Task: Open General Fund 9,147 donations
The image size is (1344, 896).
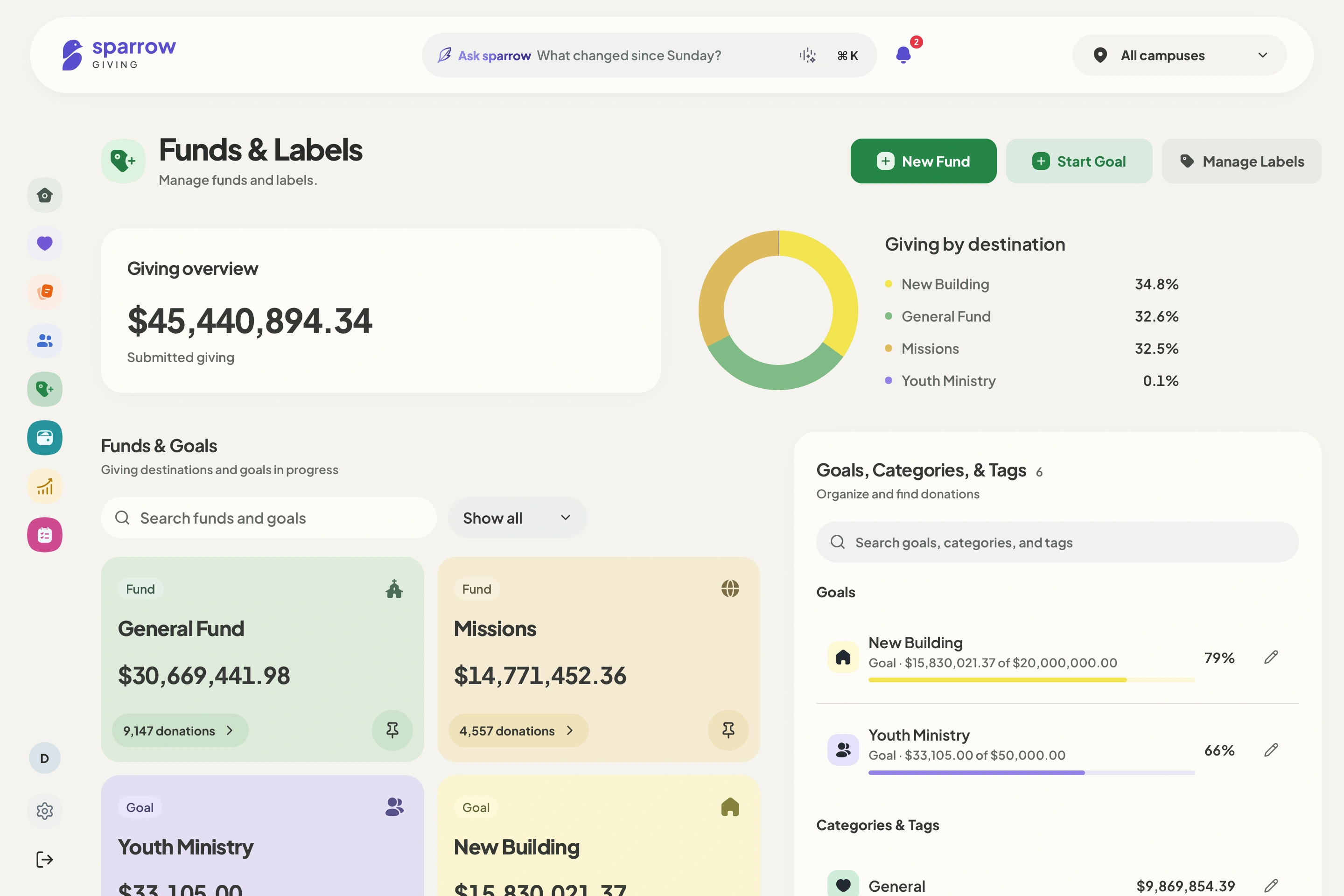Action: click(180, 730)
